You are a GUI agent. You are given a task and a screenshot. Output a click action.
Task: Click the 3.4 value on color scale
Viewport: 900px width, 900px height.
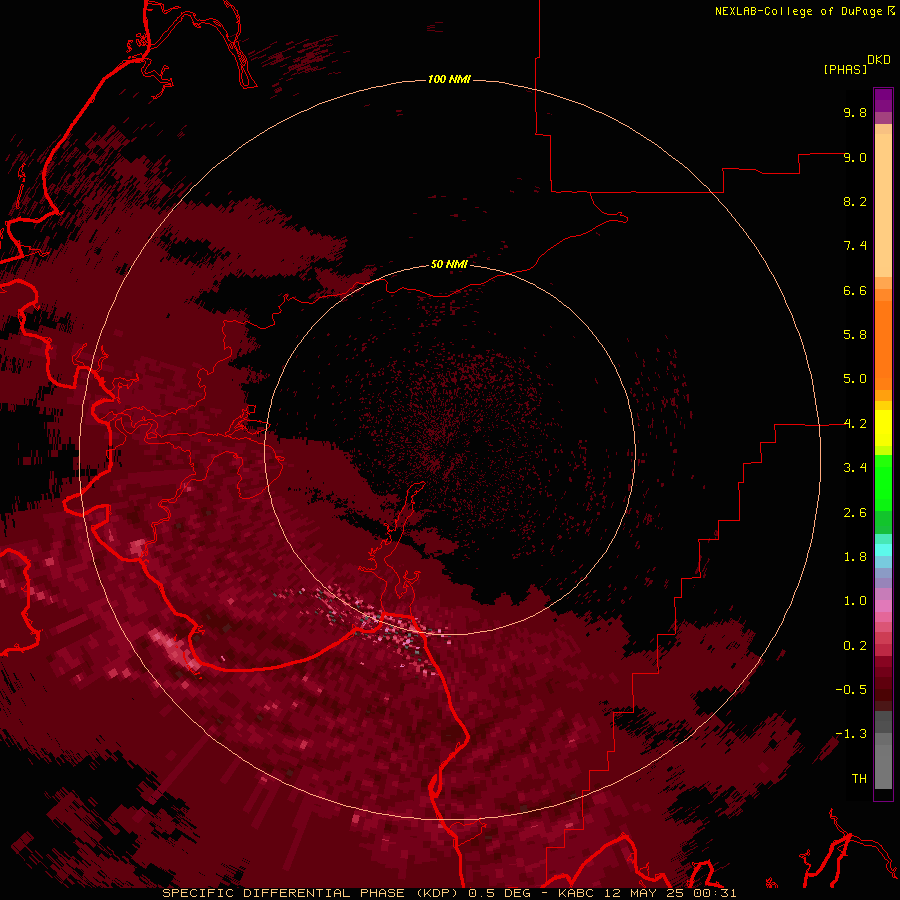coord(855,468)
